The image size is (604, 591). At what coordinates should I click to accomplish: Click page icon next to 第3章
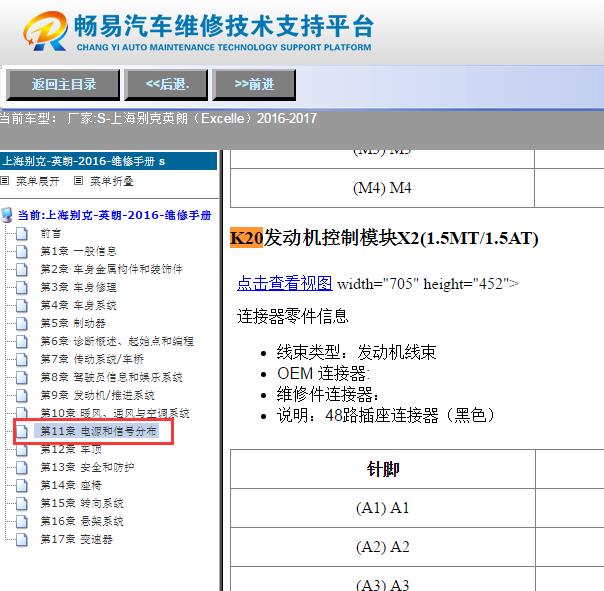(22, 287)
